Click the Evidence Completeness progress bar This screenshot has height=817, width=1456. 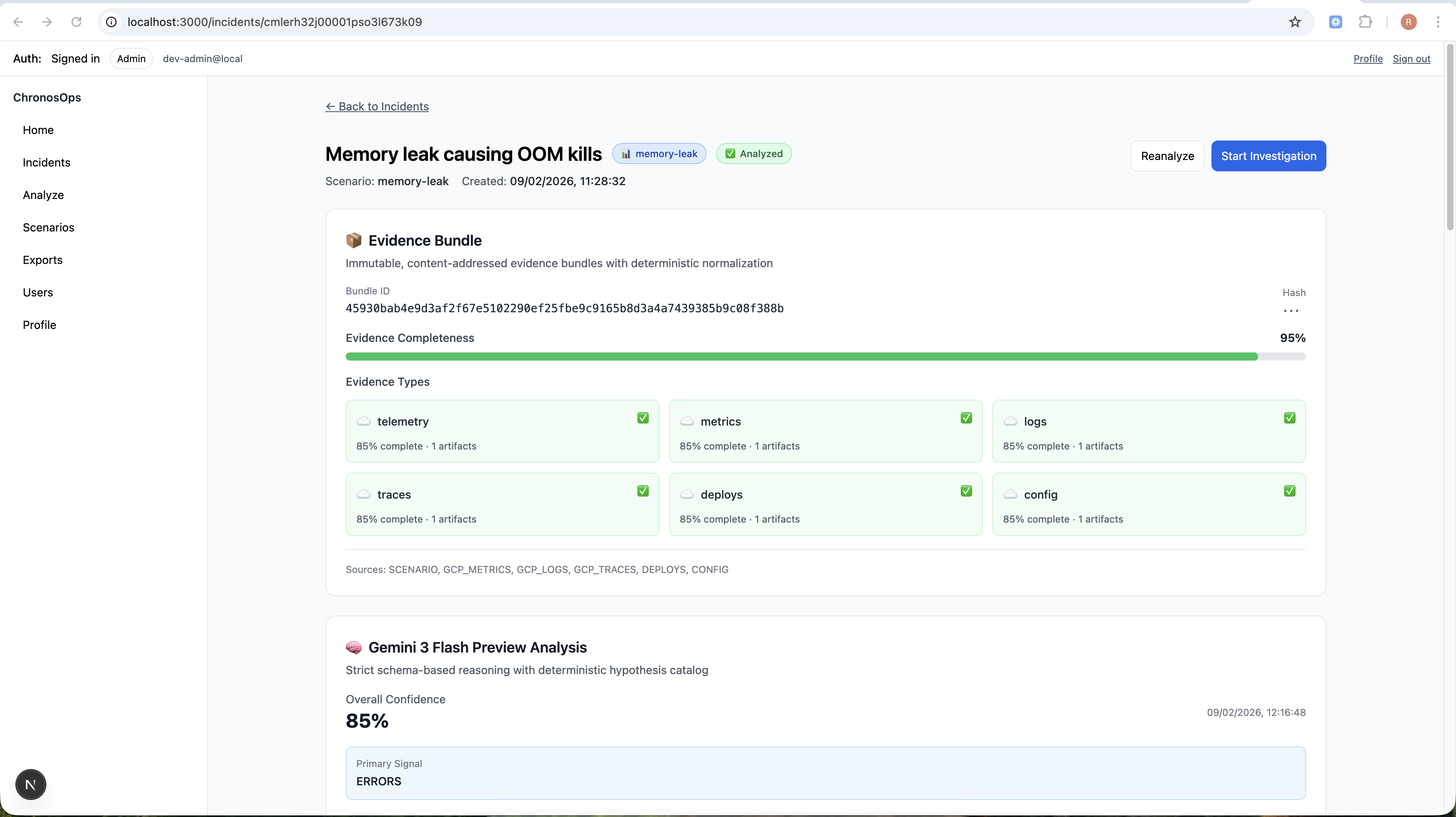coord(825,357)
